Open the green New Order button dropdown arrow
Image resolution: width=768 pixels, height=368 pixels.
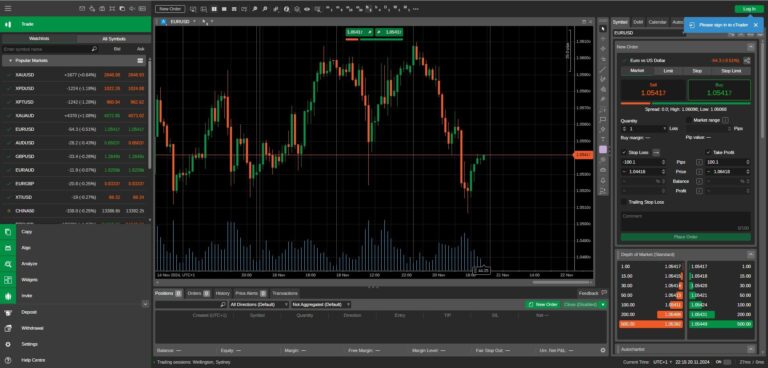(603, 304)
